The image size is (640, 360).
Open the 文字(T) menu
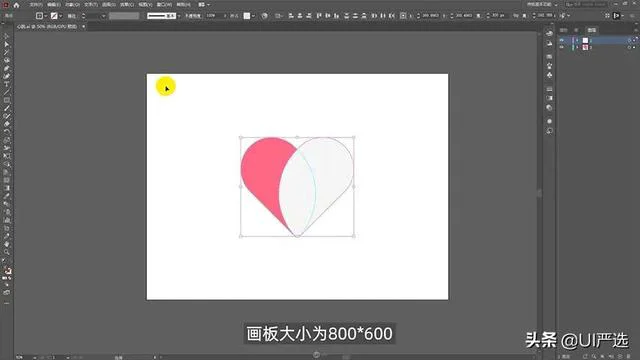pyautogui.click(x=91, y=5)
